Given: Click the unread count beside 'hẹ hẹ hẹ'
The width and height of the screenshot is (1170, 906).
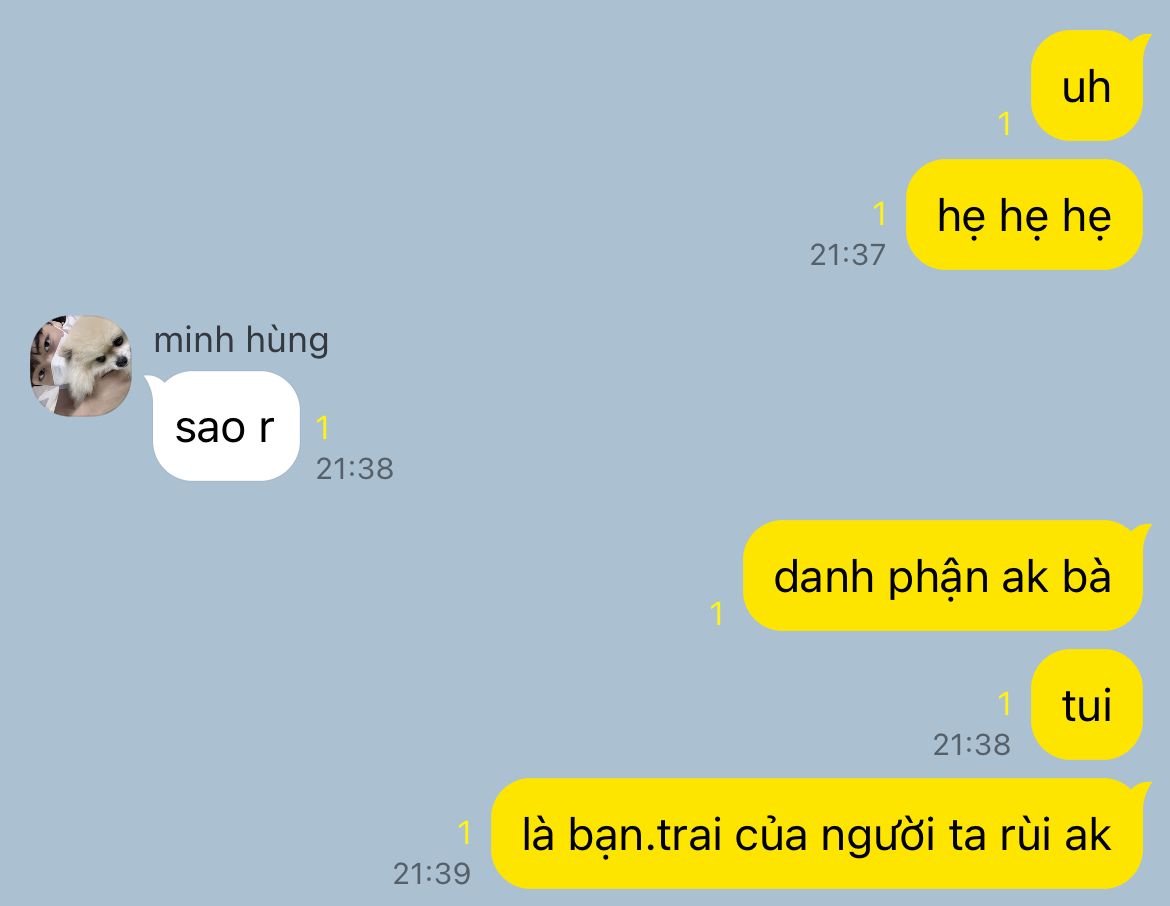Looking at the screenshot, I should (x=880, y=213).
